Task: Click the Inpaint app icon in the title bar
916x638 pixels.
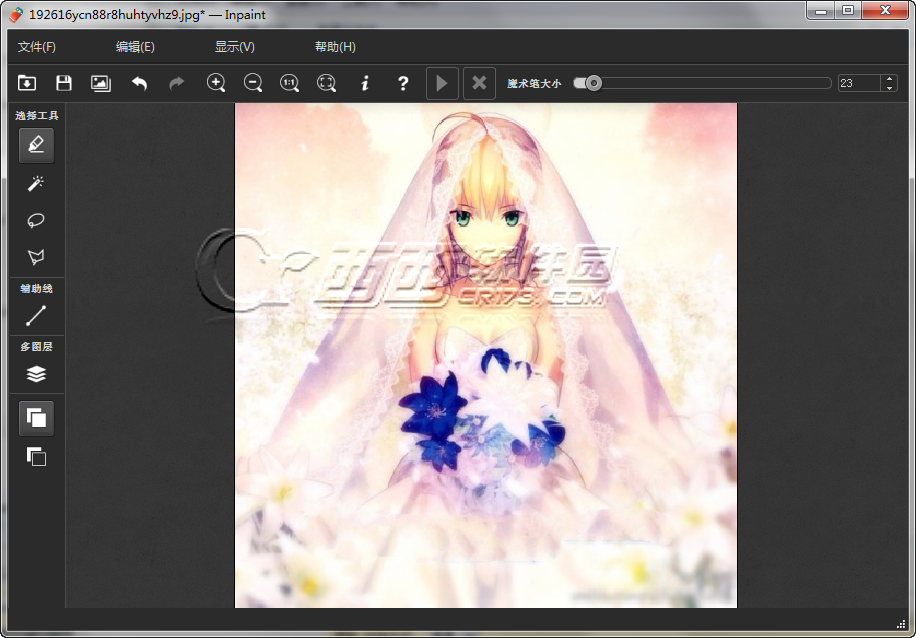Action: (16, 14)
